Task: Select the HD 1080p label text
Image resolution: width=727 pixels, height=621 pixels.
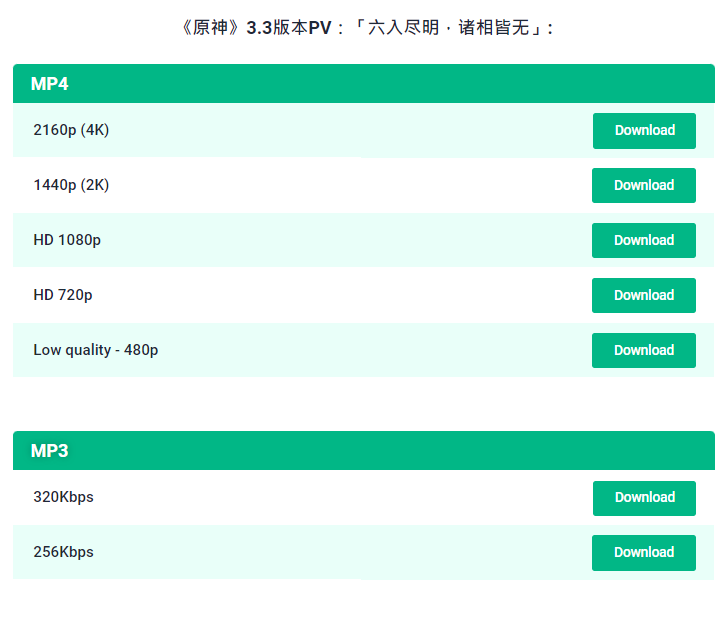Action: [67, 240]
